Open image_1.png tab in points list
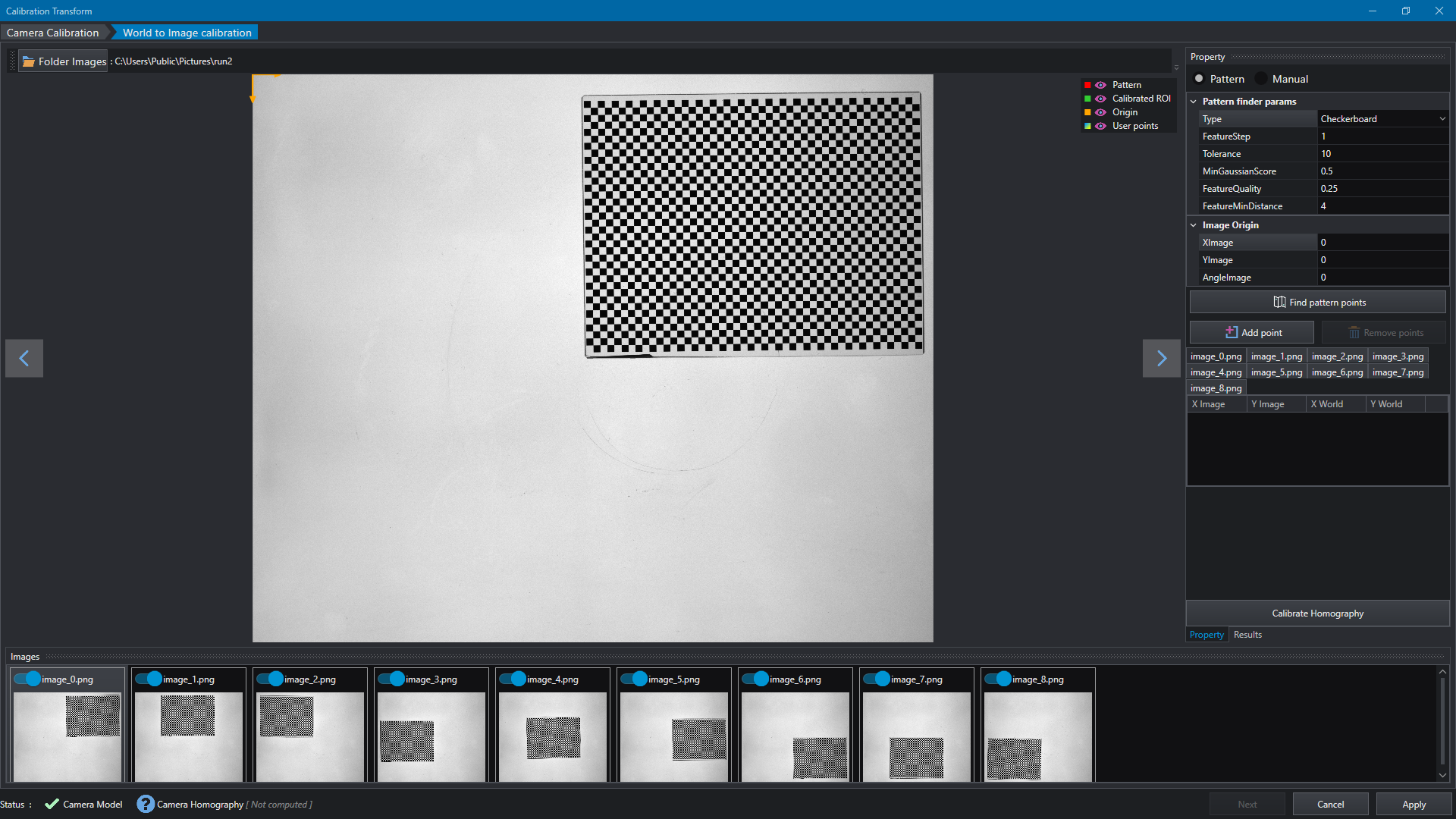The width and height of the screenshot is (1456, 819). coord(1276,356)
